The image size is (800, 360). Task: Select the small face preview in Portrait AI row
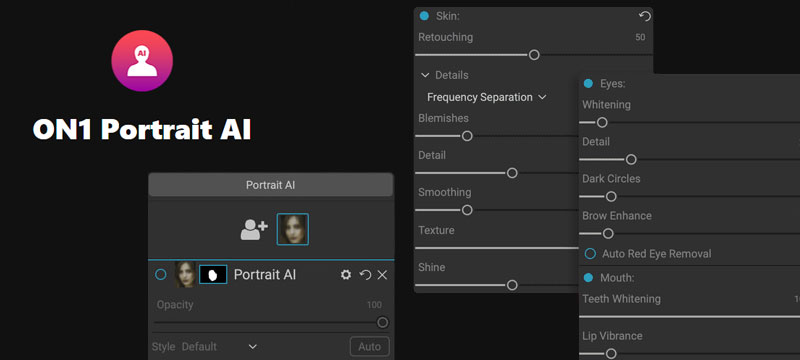[x=185, y=275]
